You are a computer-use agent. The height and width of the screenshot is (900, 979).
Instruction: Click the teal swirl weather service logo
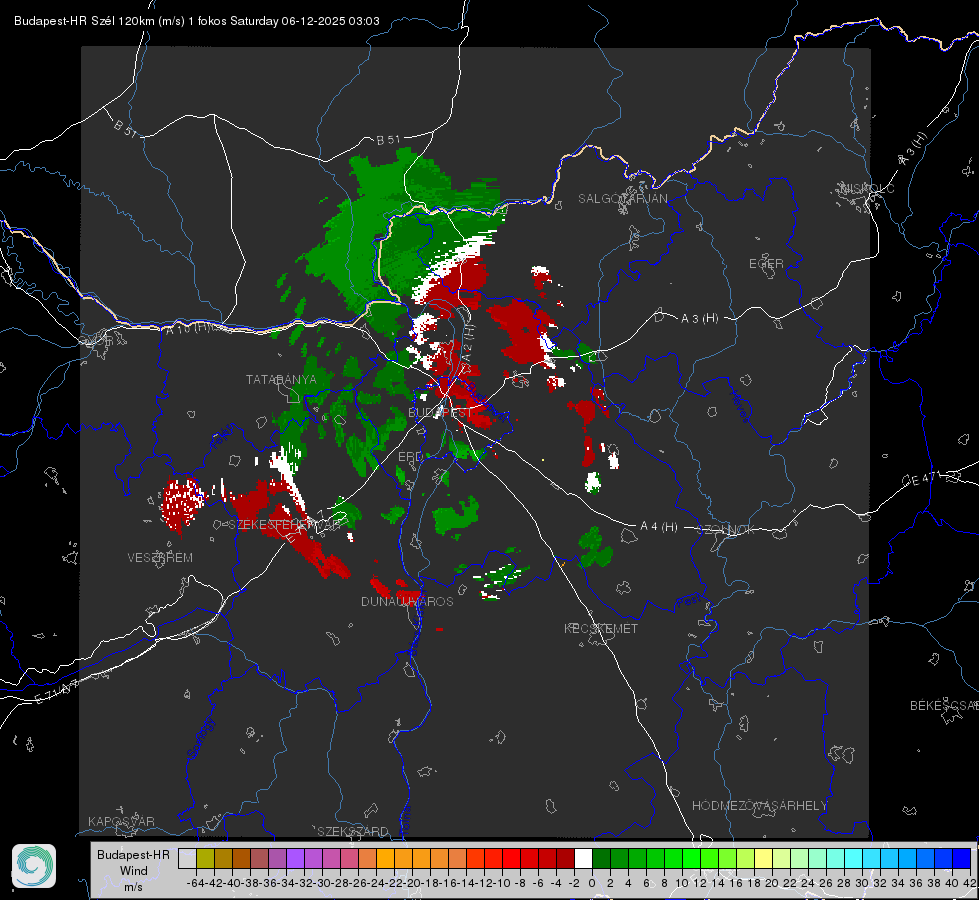click(34, 866)
